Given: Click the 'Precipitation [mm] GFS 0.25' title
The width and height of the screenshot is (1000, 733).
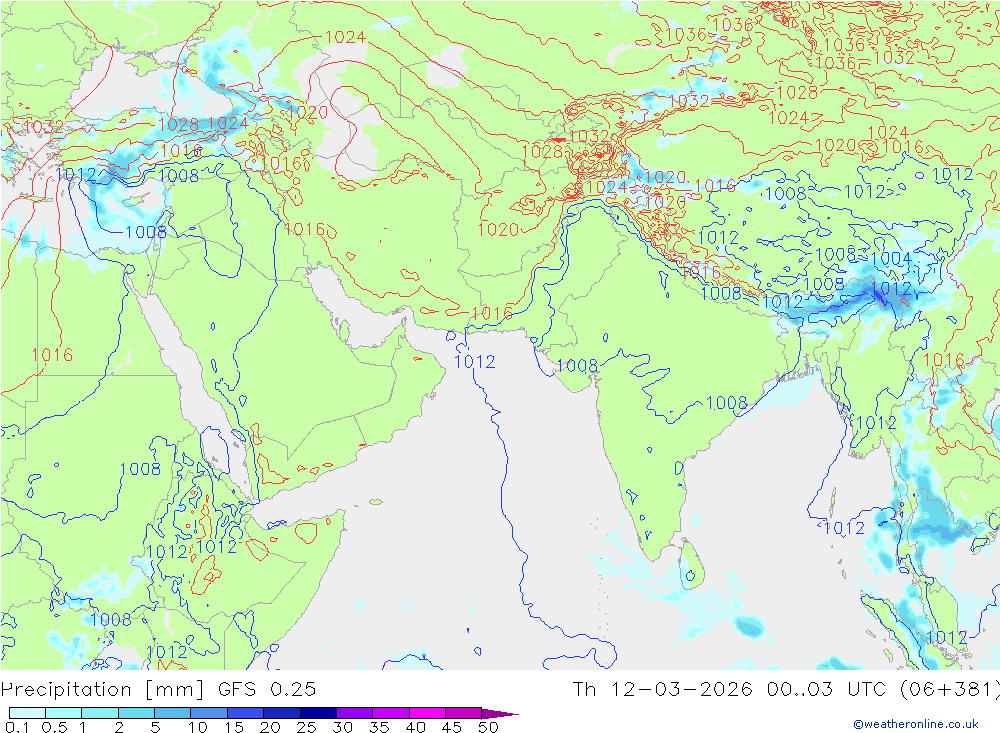Looking at the screenshot, I should [x=158, y=689].
